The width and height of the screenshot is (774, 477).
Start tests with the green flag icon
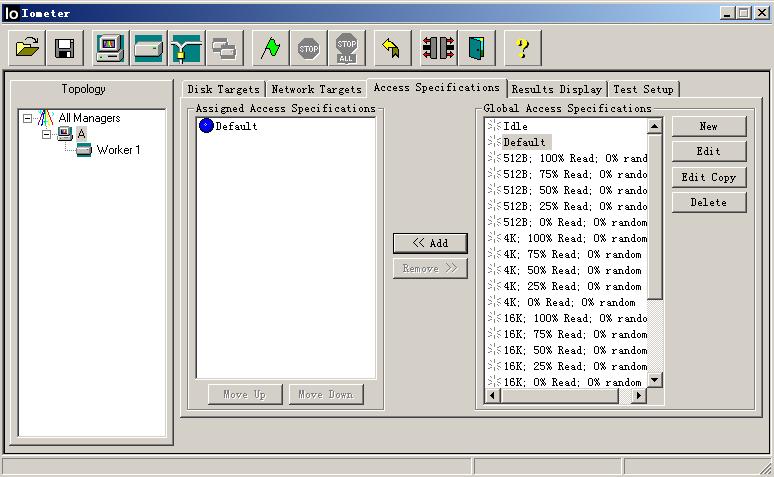pyautogui.click(x=271, y=47)
